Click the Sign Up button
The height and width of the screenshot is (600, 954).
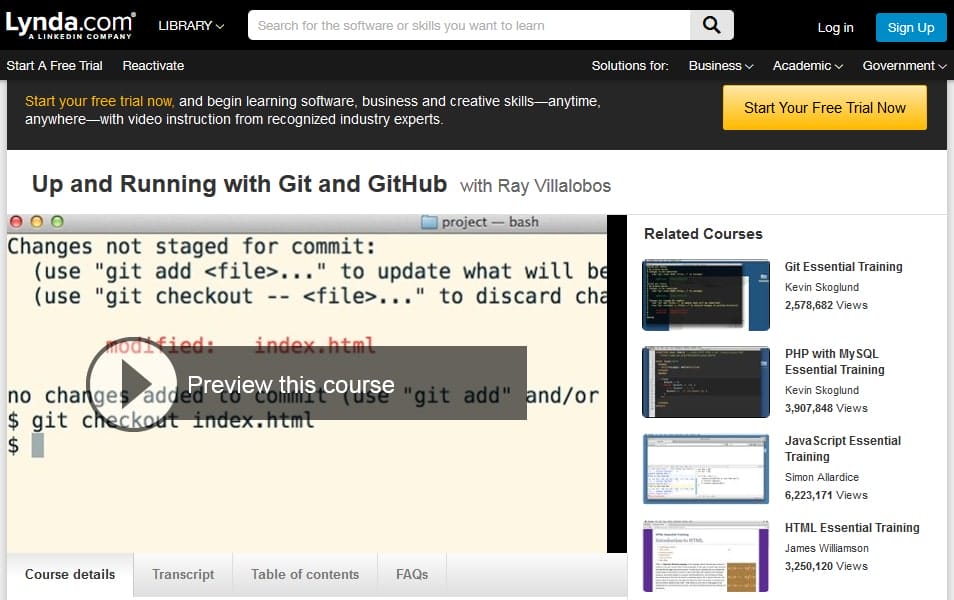coord(910,27)
